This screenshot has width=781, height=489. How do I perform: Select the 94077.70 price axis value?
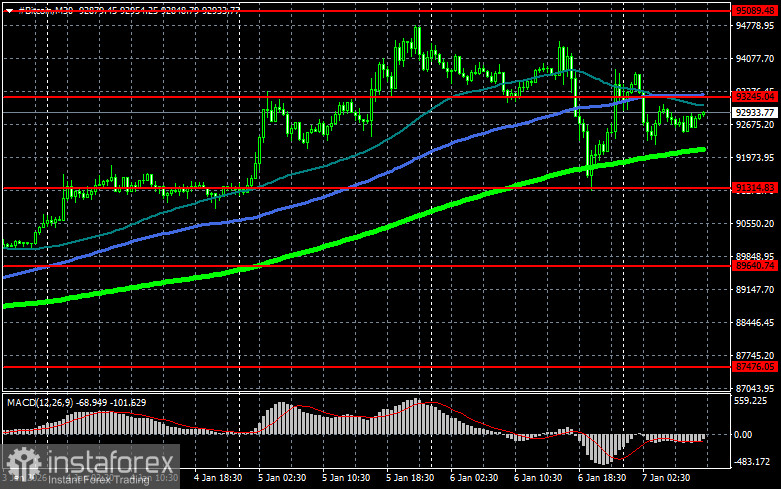(x=755, y=59)
